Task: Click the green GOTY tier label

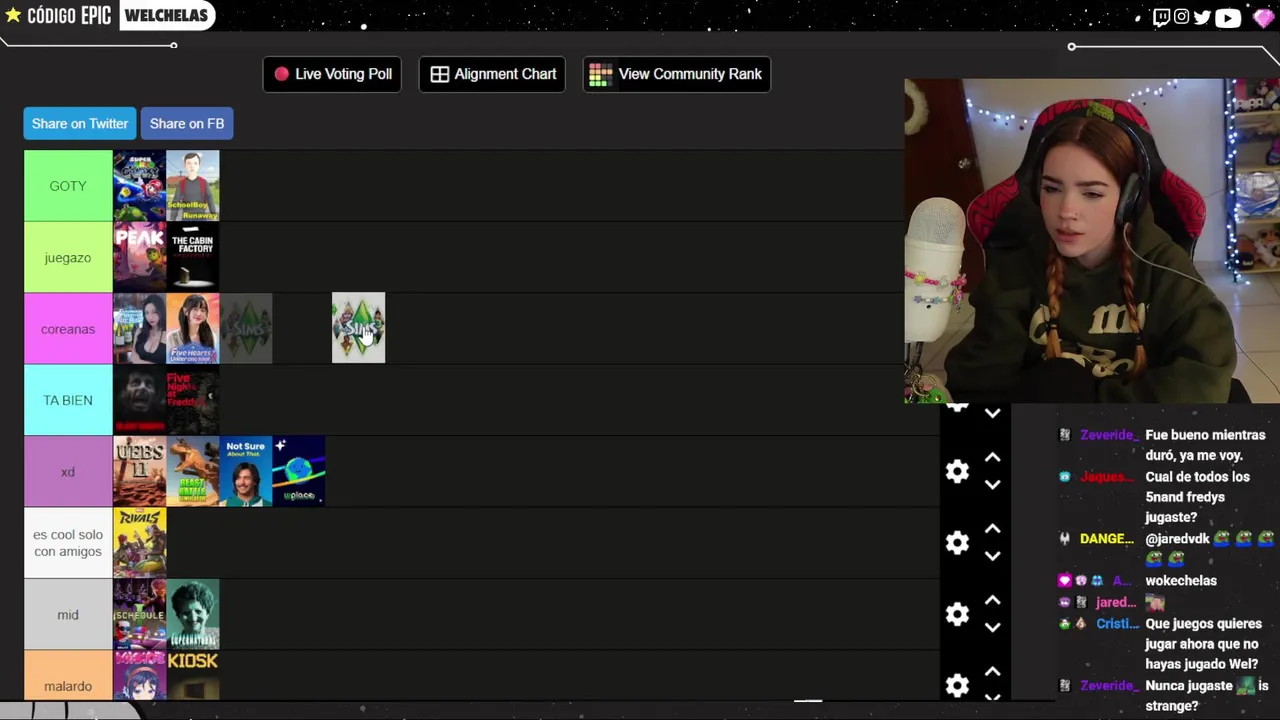Action: [x=68, y=186]
